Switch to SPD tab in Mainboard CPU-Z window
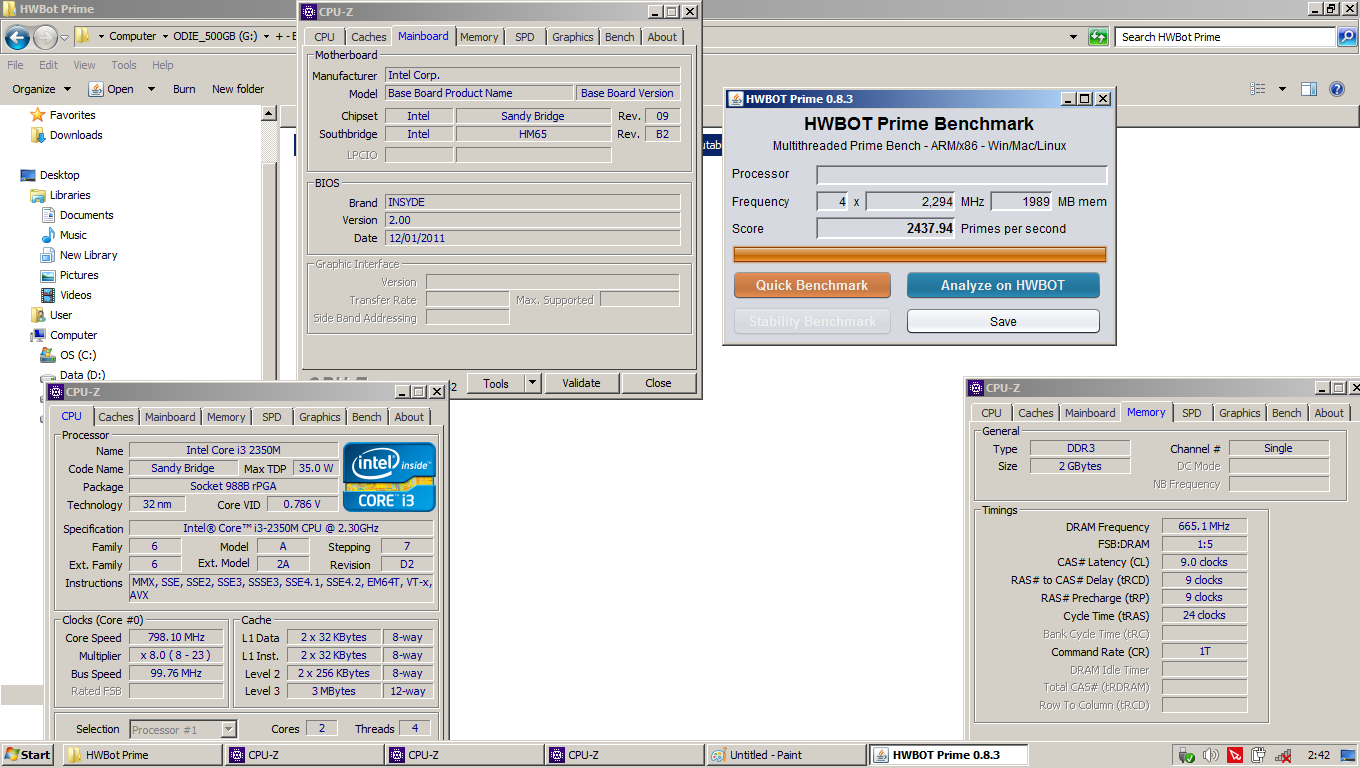The image size is (1360, 768). [525, 37]
